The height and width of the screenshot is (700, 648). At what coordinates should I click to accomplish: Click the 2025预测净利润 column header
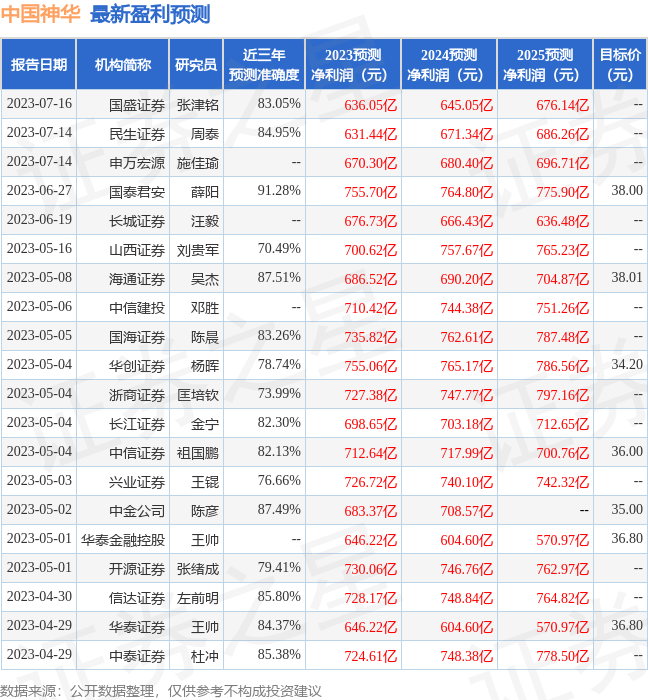pos(545,64)
